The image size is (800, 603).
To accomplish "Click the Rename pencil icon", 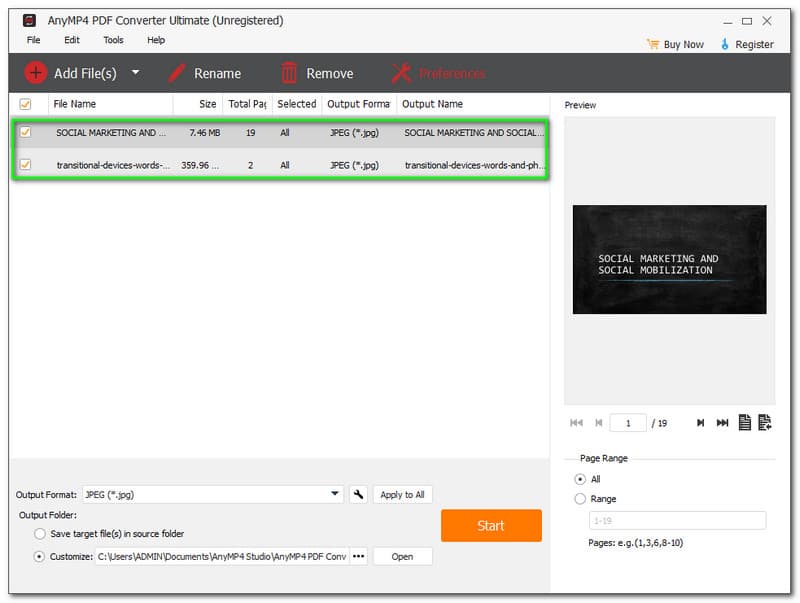I will [177, 73].
